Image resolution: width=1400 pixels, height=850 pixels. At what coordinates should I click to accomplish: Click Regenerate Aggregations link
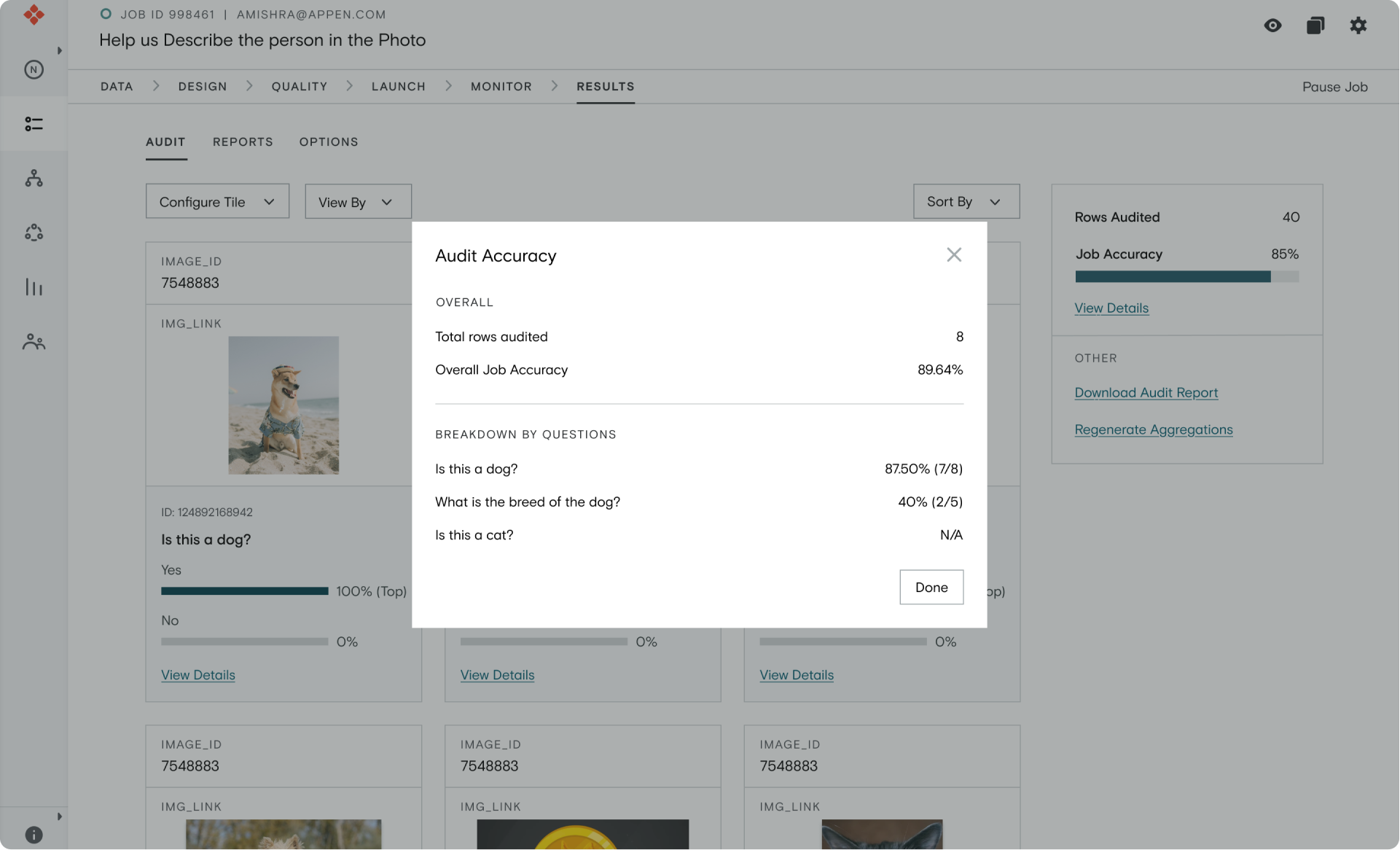coord(1154,429)
